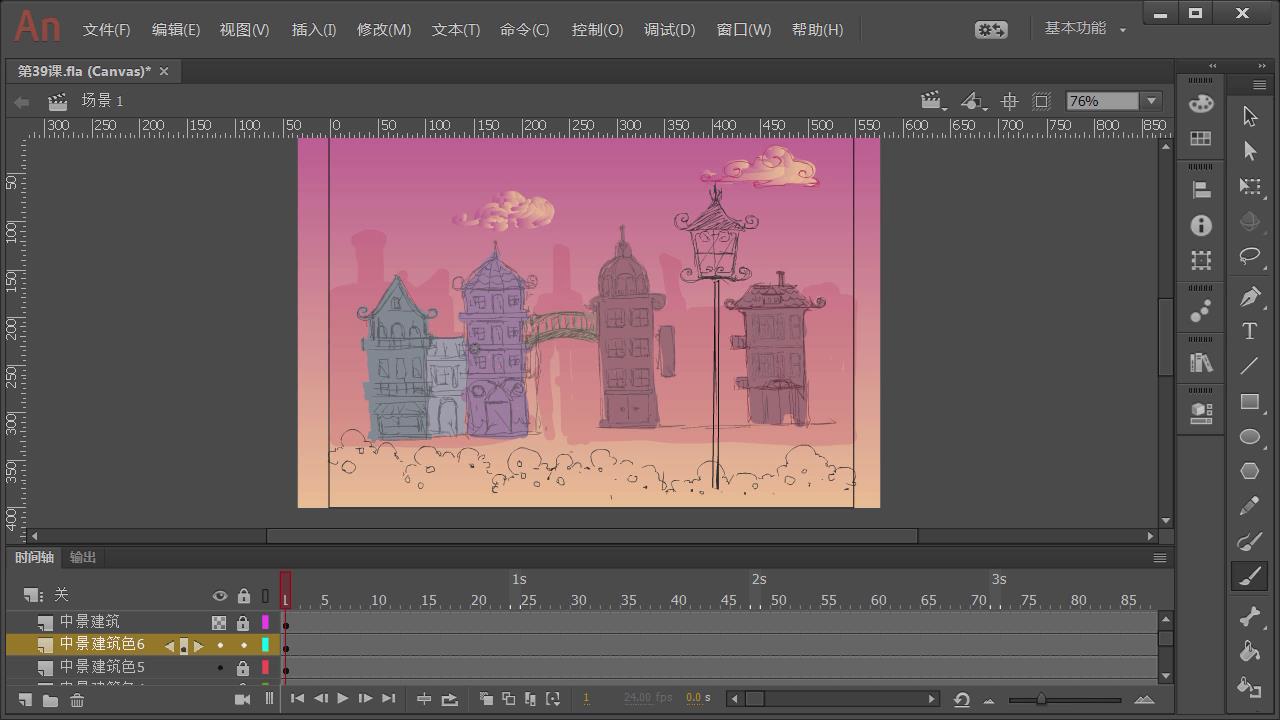Delete layer with trash icon
The width and height of the screenshot is (1280, 720).
(77, 700)
